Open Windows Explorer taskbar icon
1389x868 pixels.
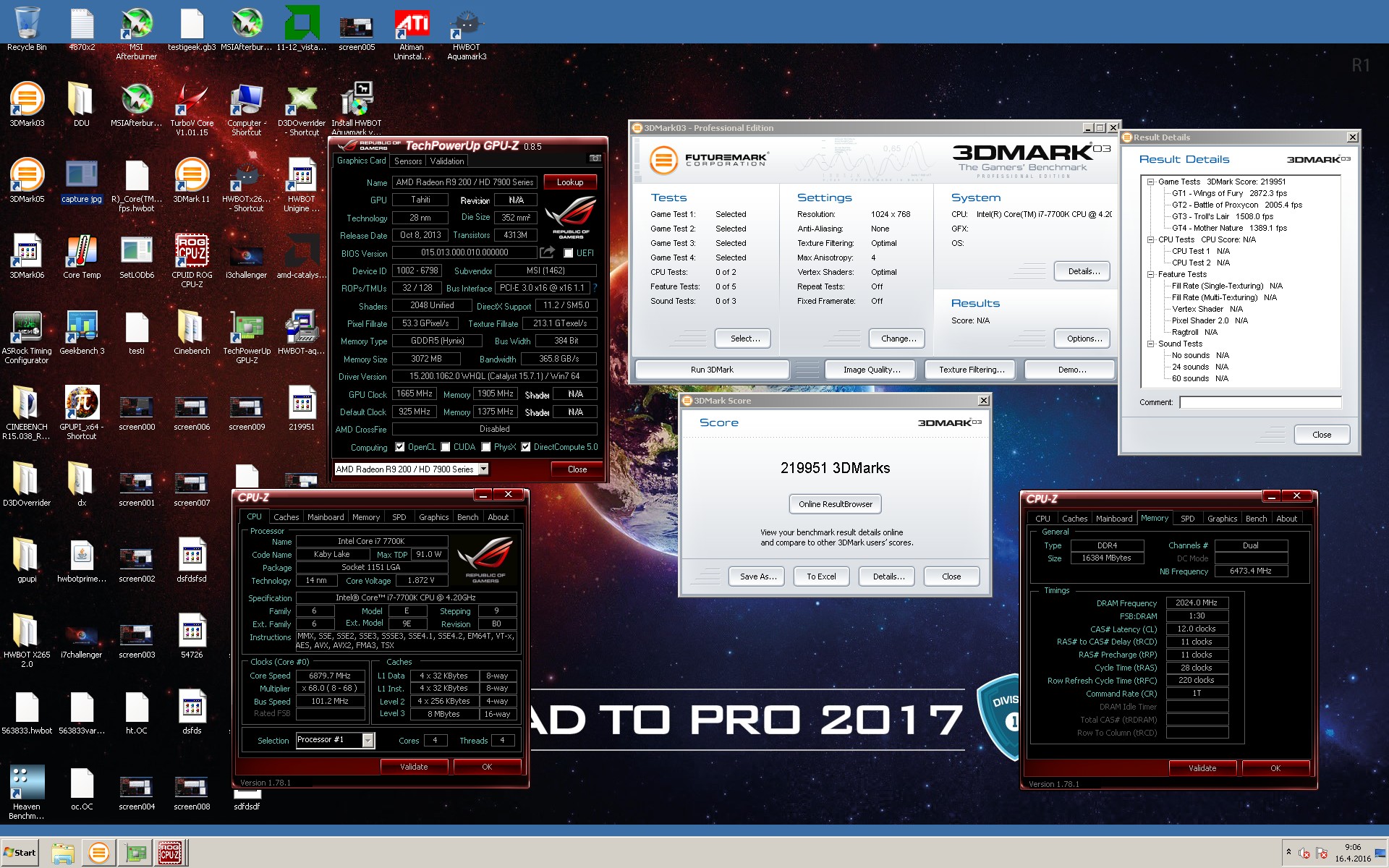[63, 854]
